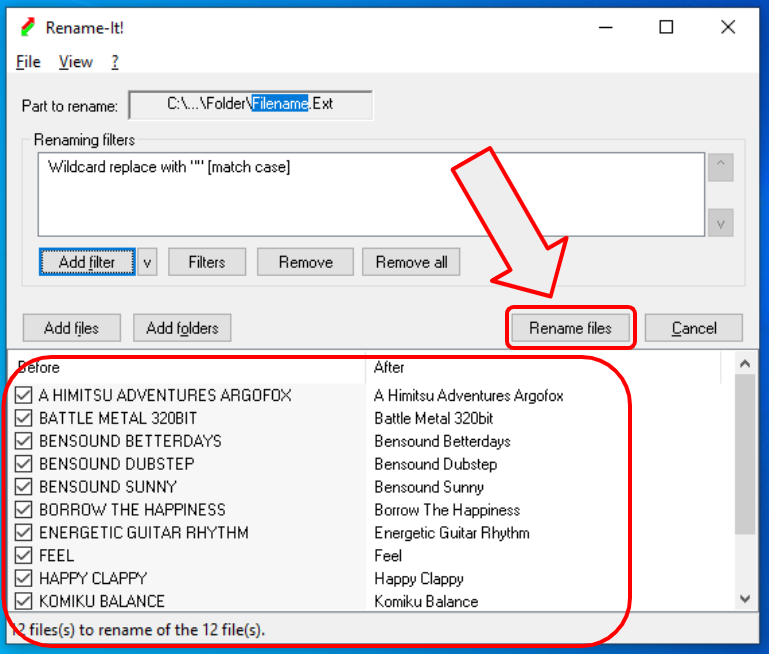Screen dimensions: 769x654
Task: Minimize the Rename-It! window
Action: pos(606,27)
